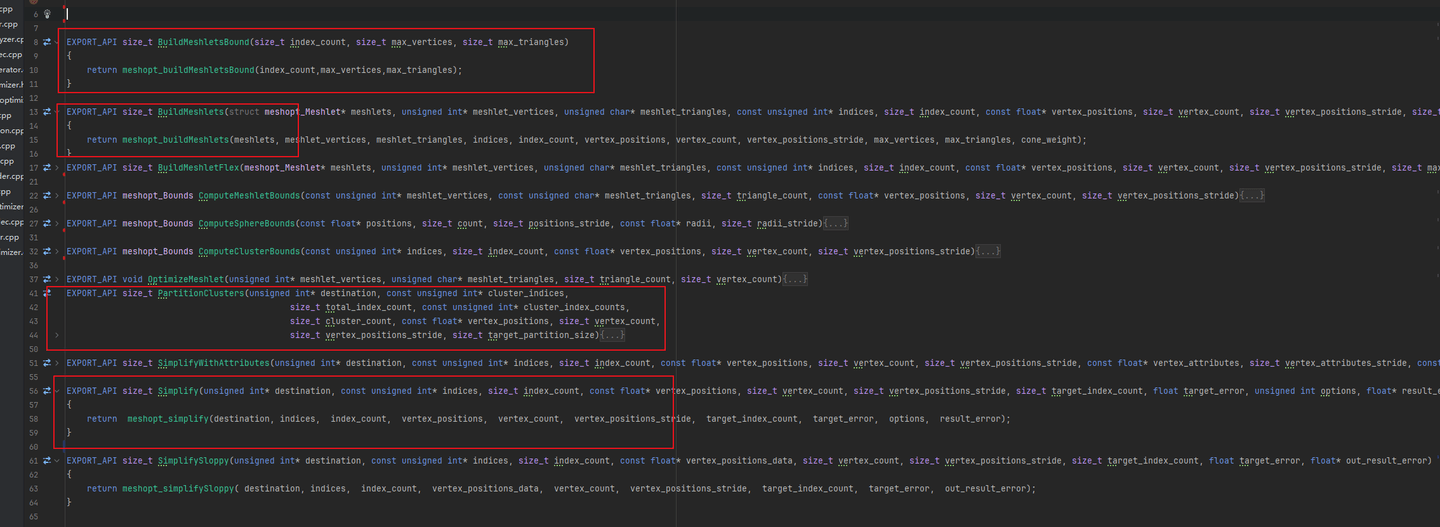Expand the OptimizeMeshlet fold chevron on line 37

pyautogui.click(x=57, y=279)
